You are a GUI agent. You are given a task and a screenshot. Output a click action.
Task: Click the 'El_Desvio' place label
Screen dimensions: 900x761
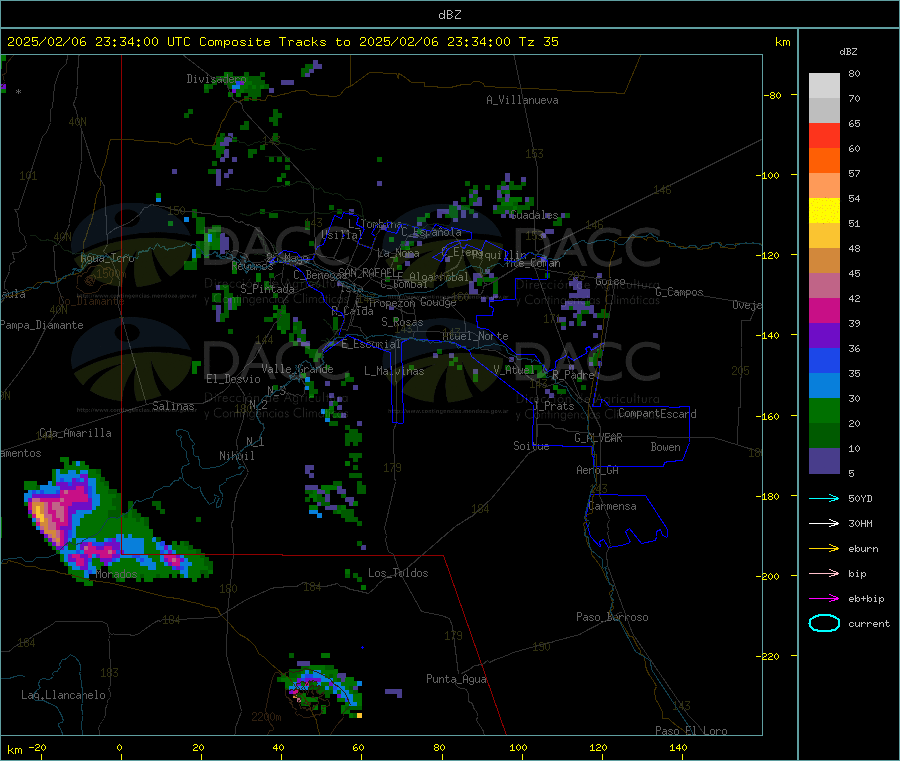tap(233, 379)
